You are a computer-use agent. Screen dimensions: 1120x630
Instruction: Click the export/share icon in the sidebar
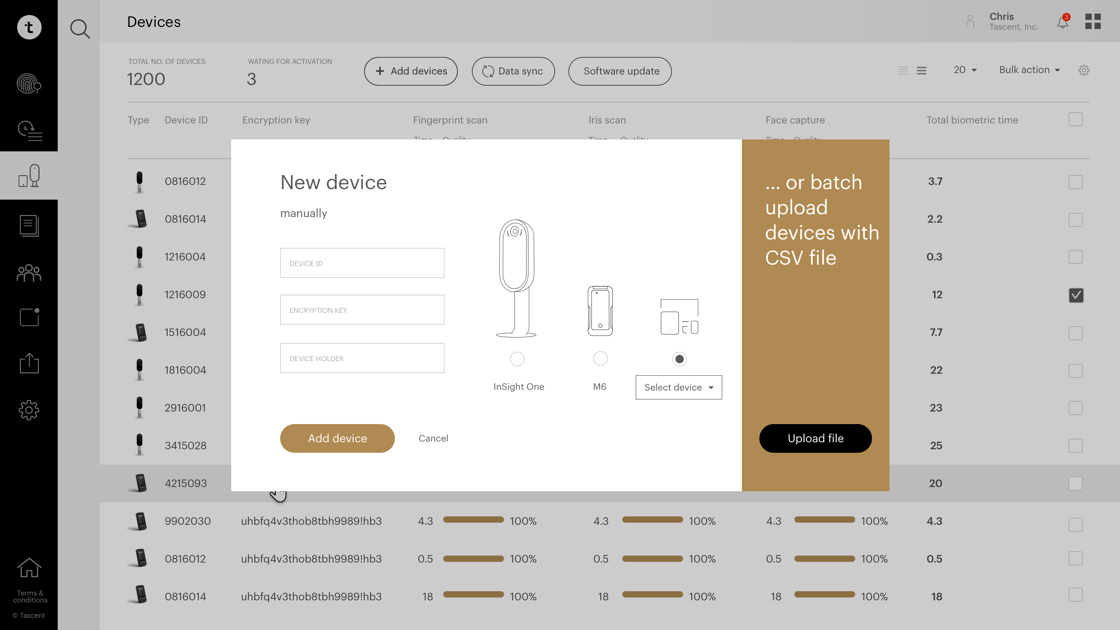point(29,363)
